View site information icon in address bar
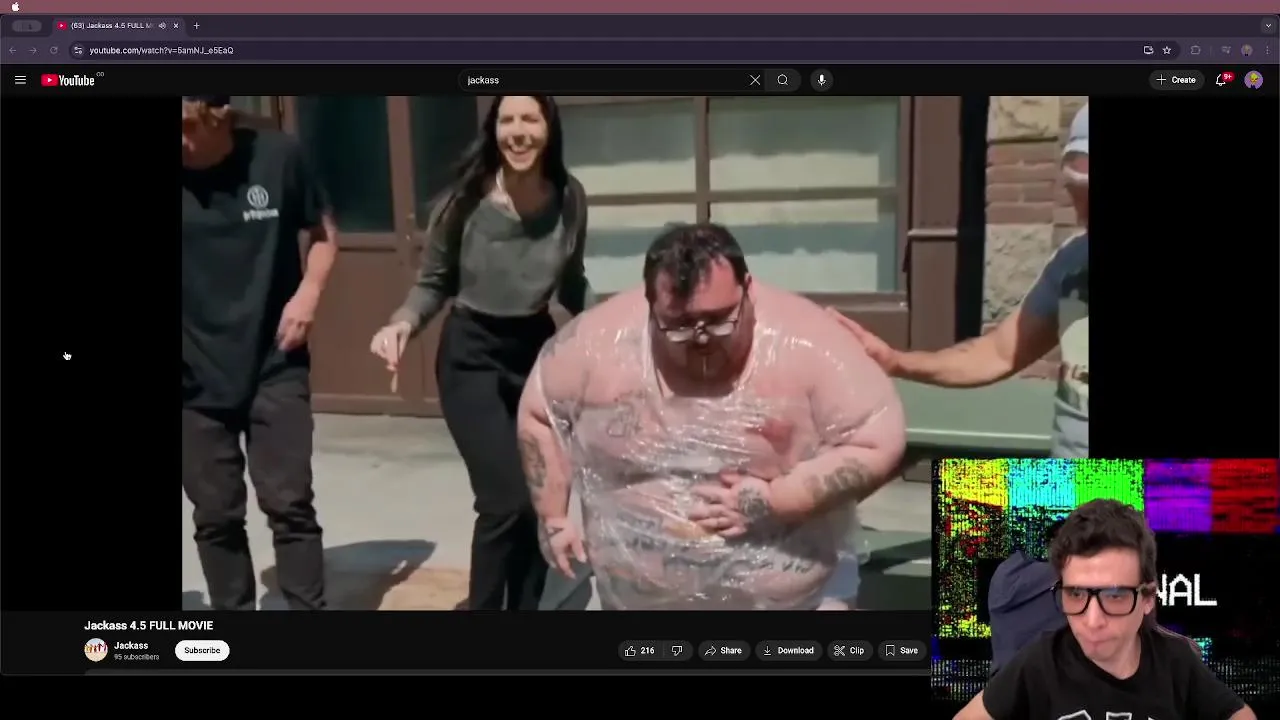The width and height of the screenshot is (1280, 720). click(78, 50)
